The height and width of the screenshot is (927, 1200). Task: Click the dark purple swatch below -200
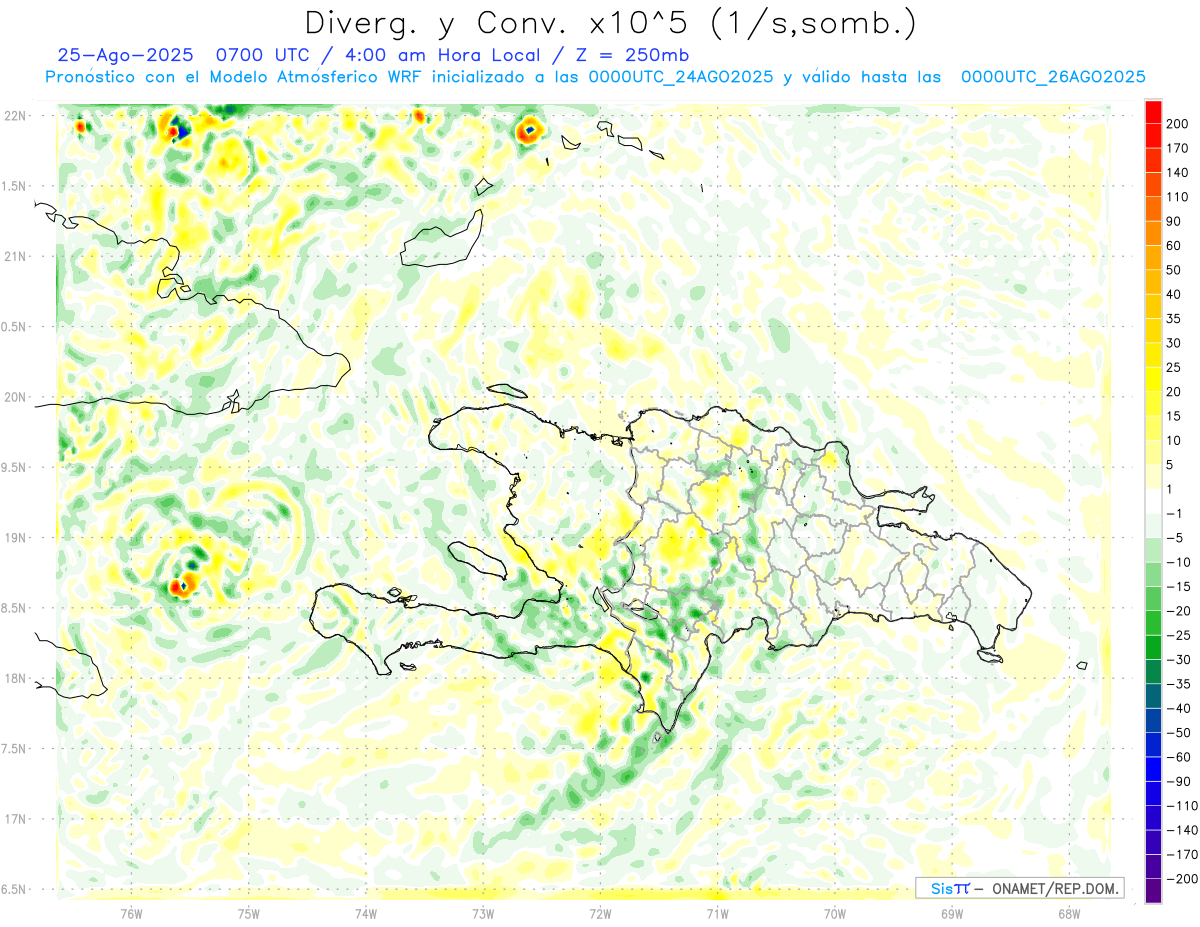1153,891
